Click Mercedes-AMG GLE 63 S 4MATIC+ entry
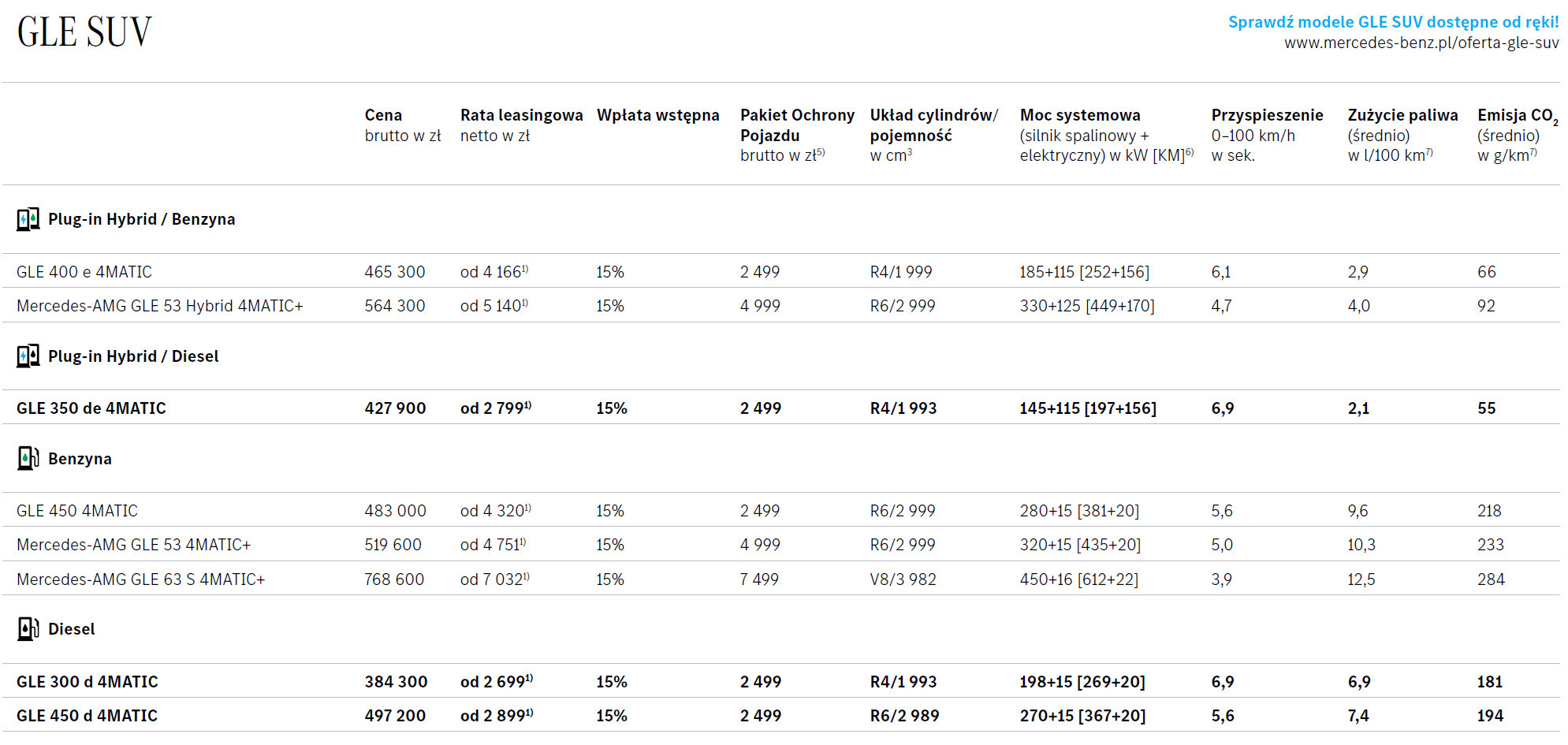This screenshot has height=745, width=1568. 140,579
